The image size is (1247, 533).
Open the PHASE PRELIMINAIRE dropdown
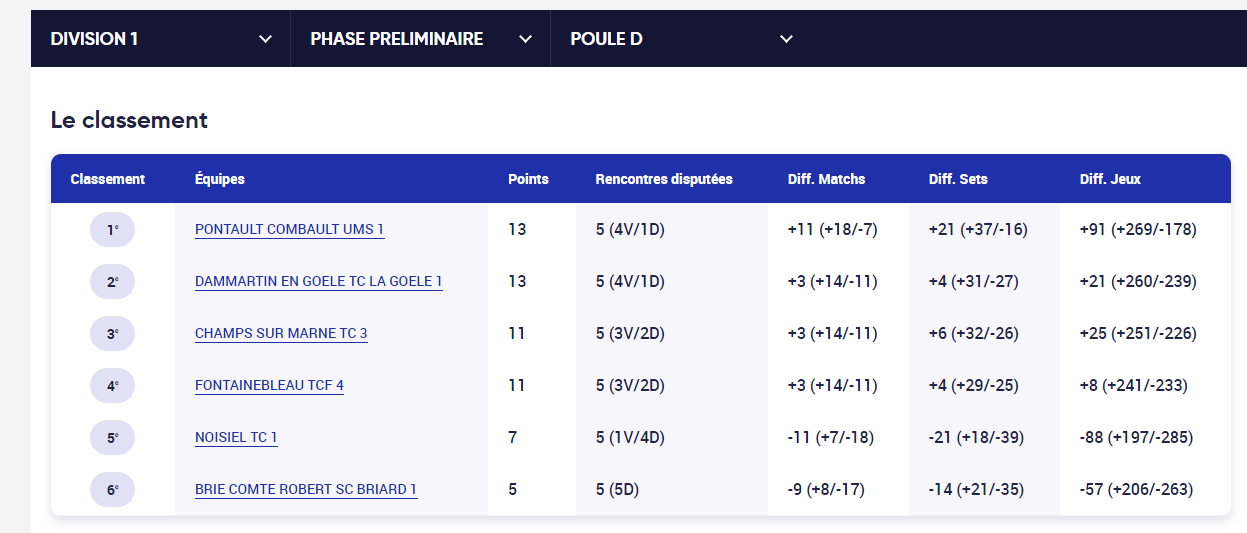420,39
